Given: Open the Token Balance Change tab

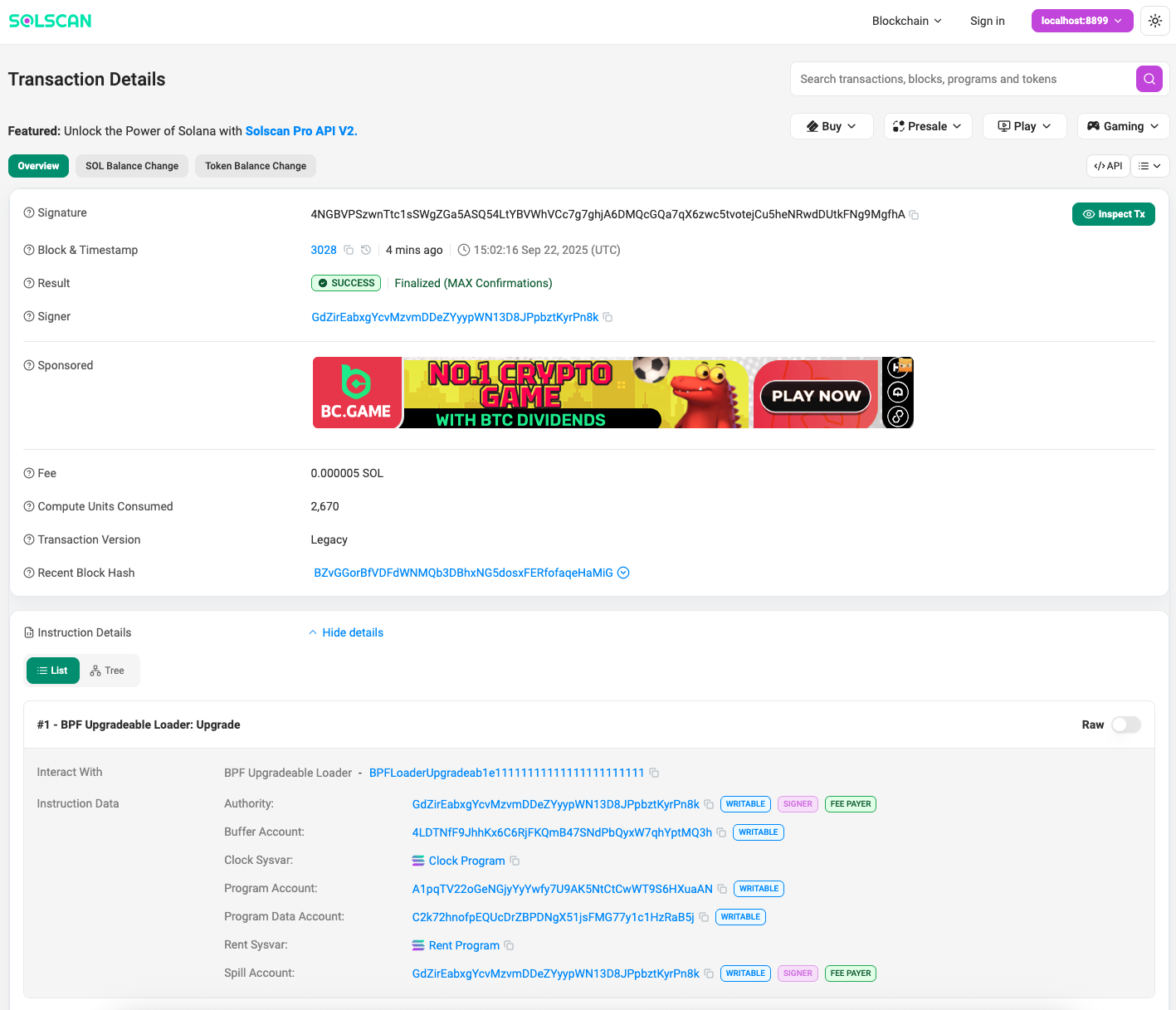Looking at the screenshot, I should [256, 166].
